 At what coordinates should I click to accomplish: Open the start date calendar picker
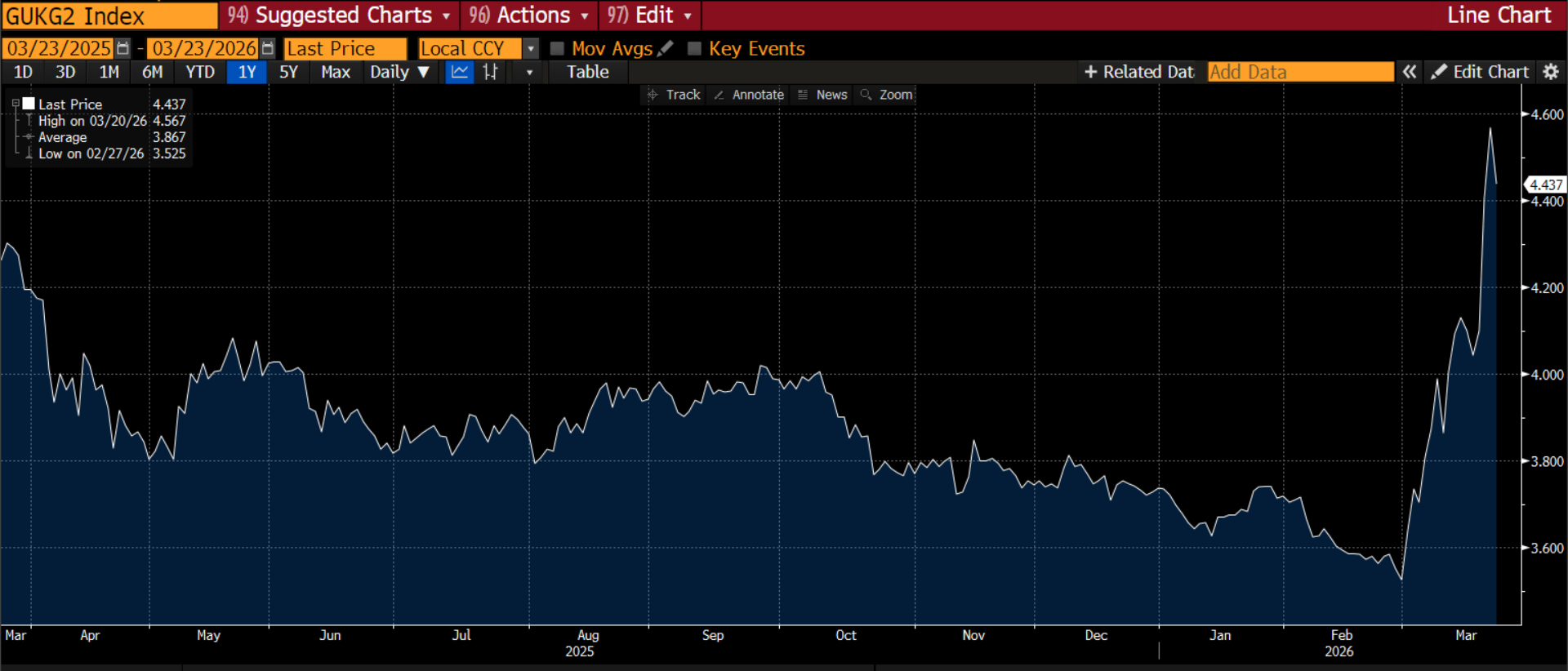click(x=123, y=49)
